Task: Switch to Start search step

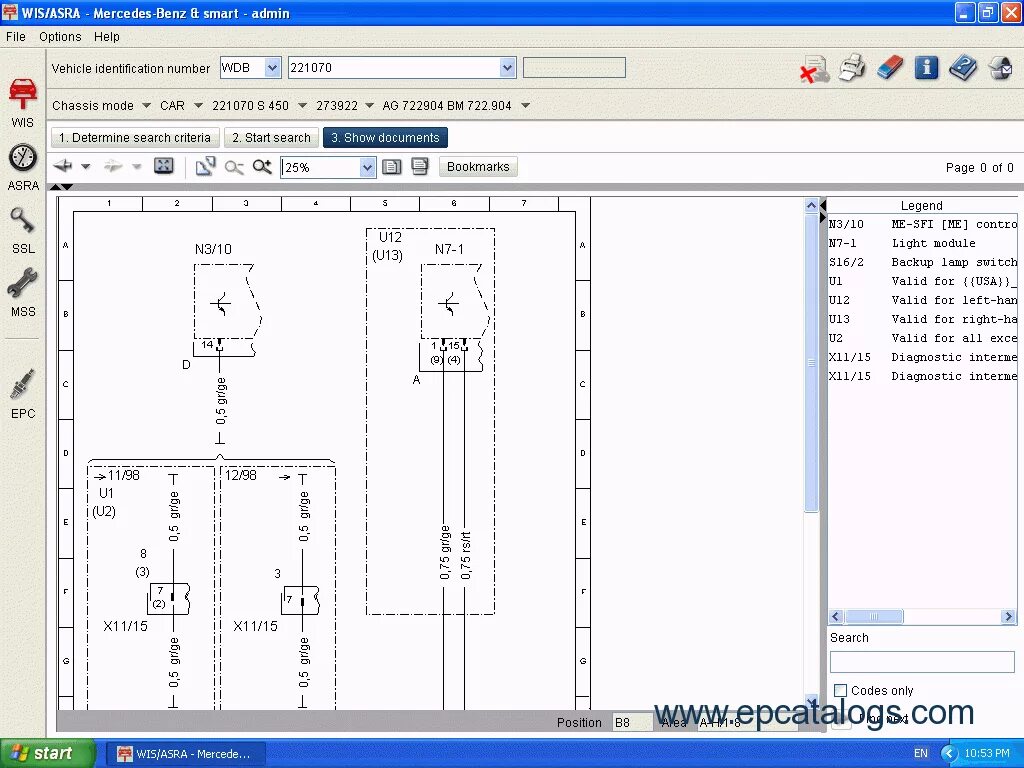Action: point(271,138)
